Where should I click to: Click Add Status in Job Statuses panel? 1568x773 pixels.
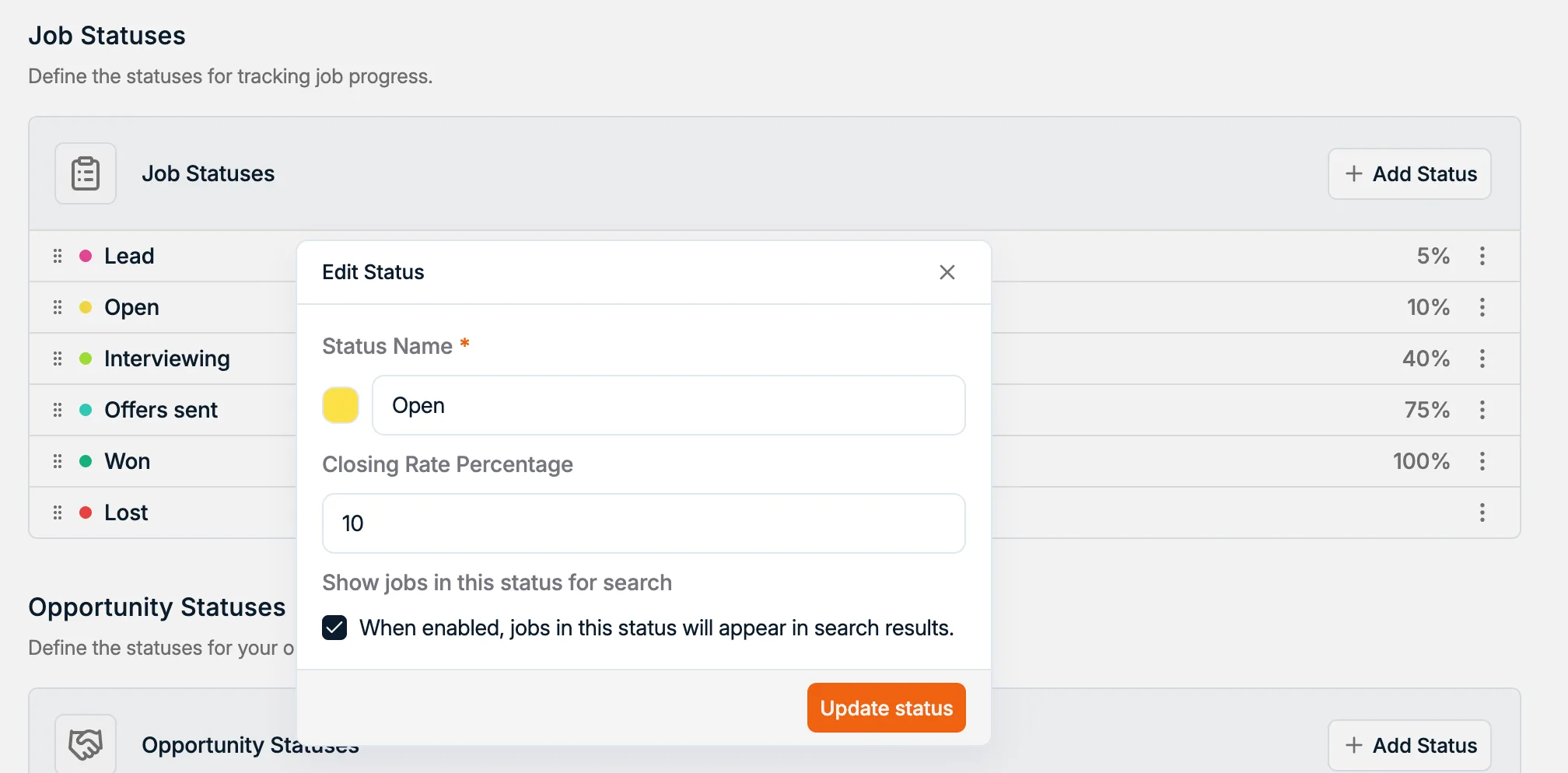tap(1409, 173)
